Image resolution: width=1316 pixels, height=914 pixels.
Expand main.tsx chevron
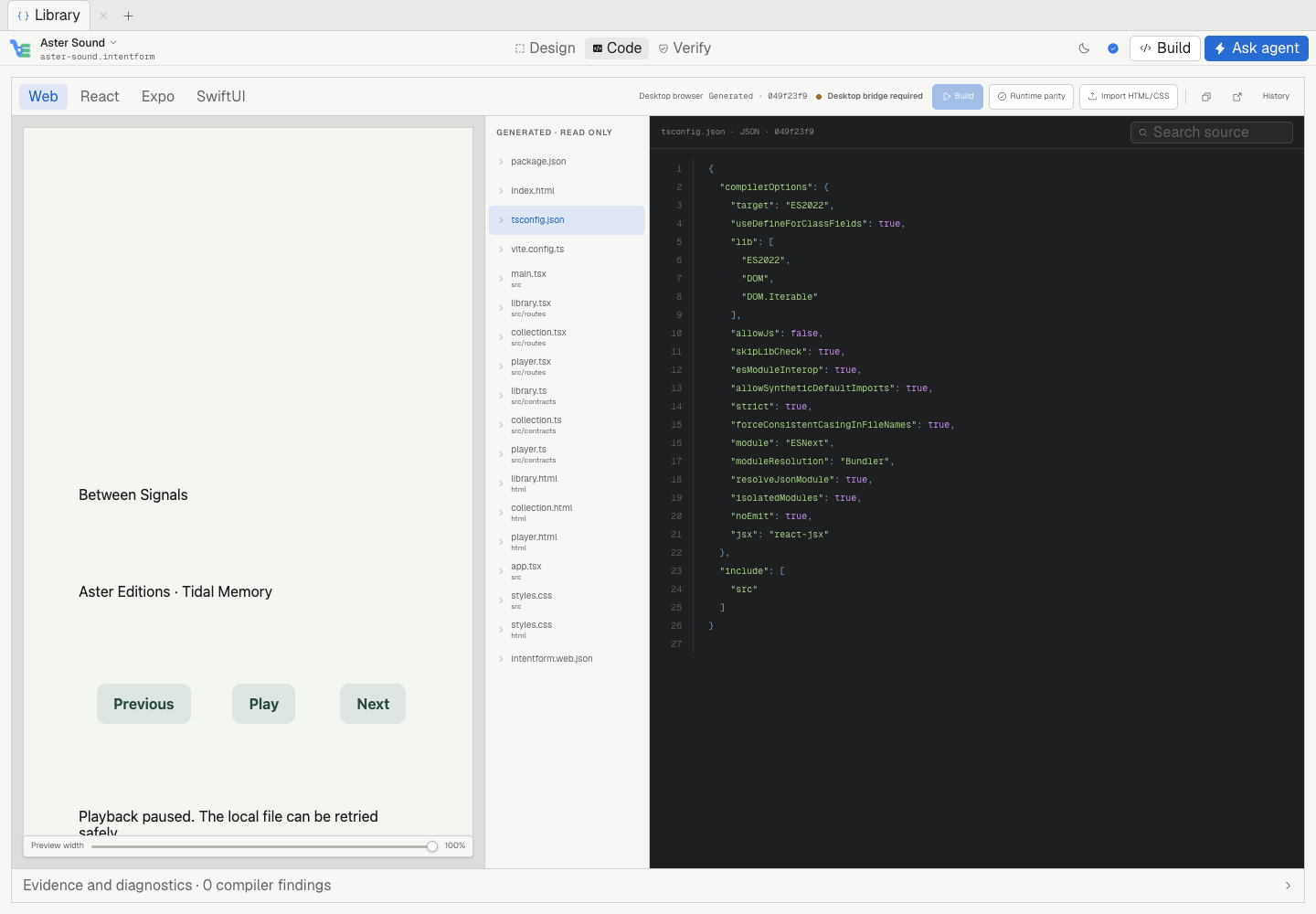tap(501, 279)
